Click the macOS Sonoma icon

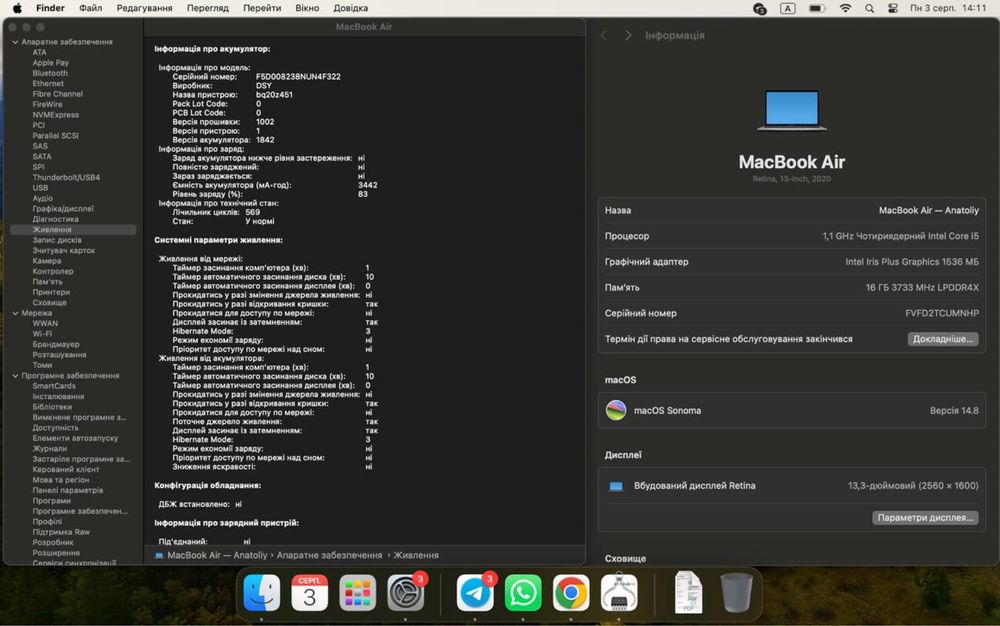[x=615, y=411]
